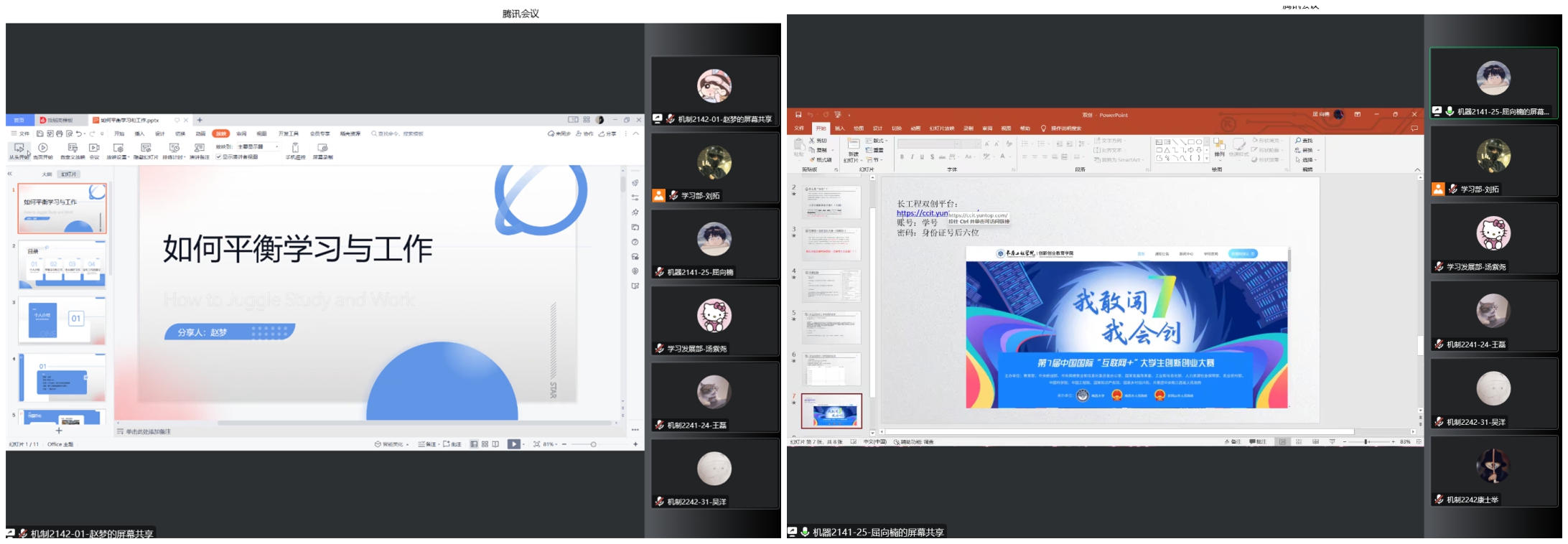Switch to the 审阅 tab in WPS
Viewport: 1568px width, 544px height.
(242, 133)
